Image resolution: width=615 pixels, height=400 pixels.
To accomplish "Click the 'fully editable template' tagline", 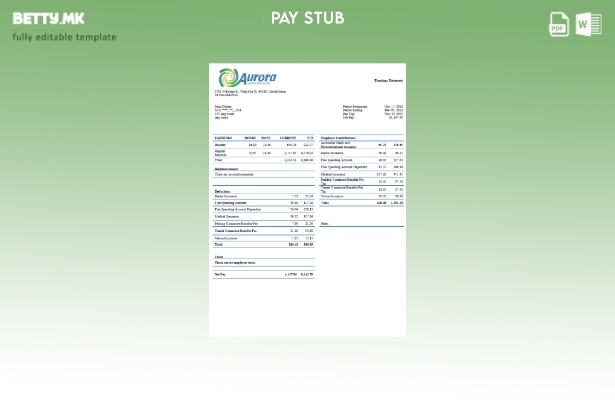I will tap(64, 37).
